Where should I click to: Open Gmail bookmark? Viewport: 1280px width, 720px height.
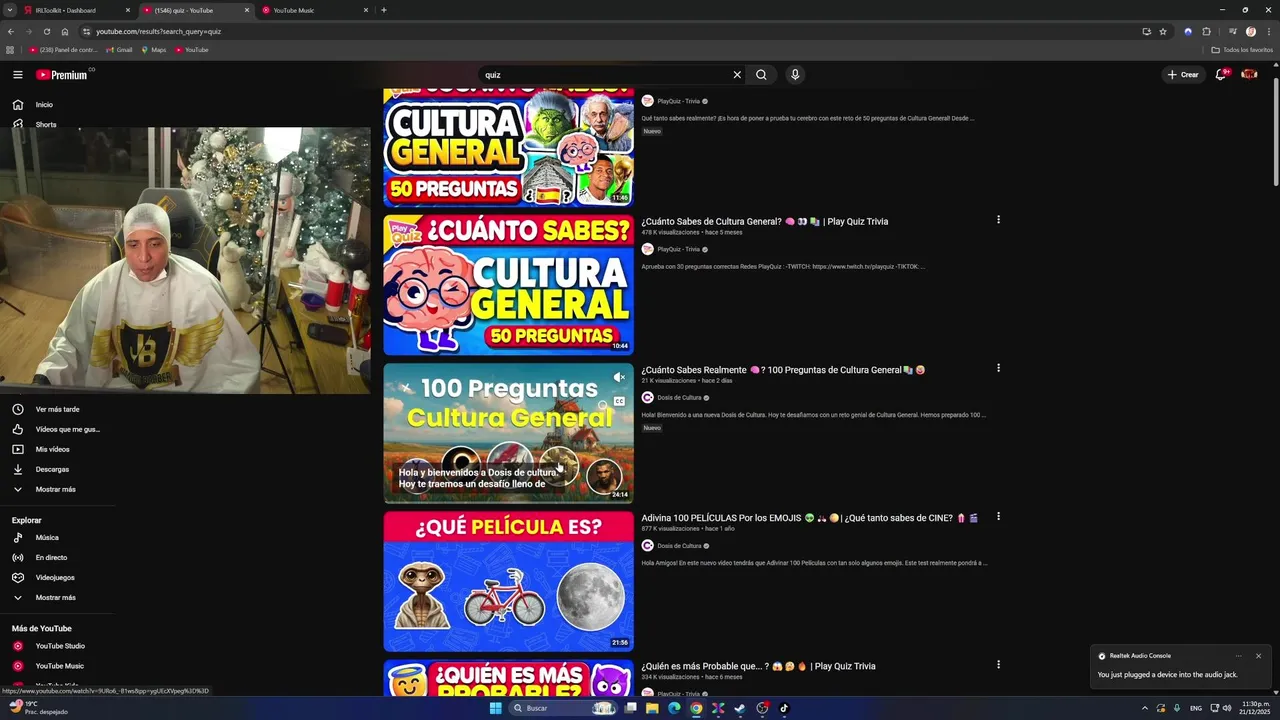point(119,50)
